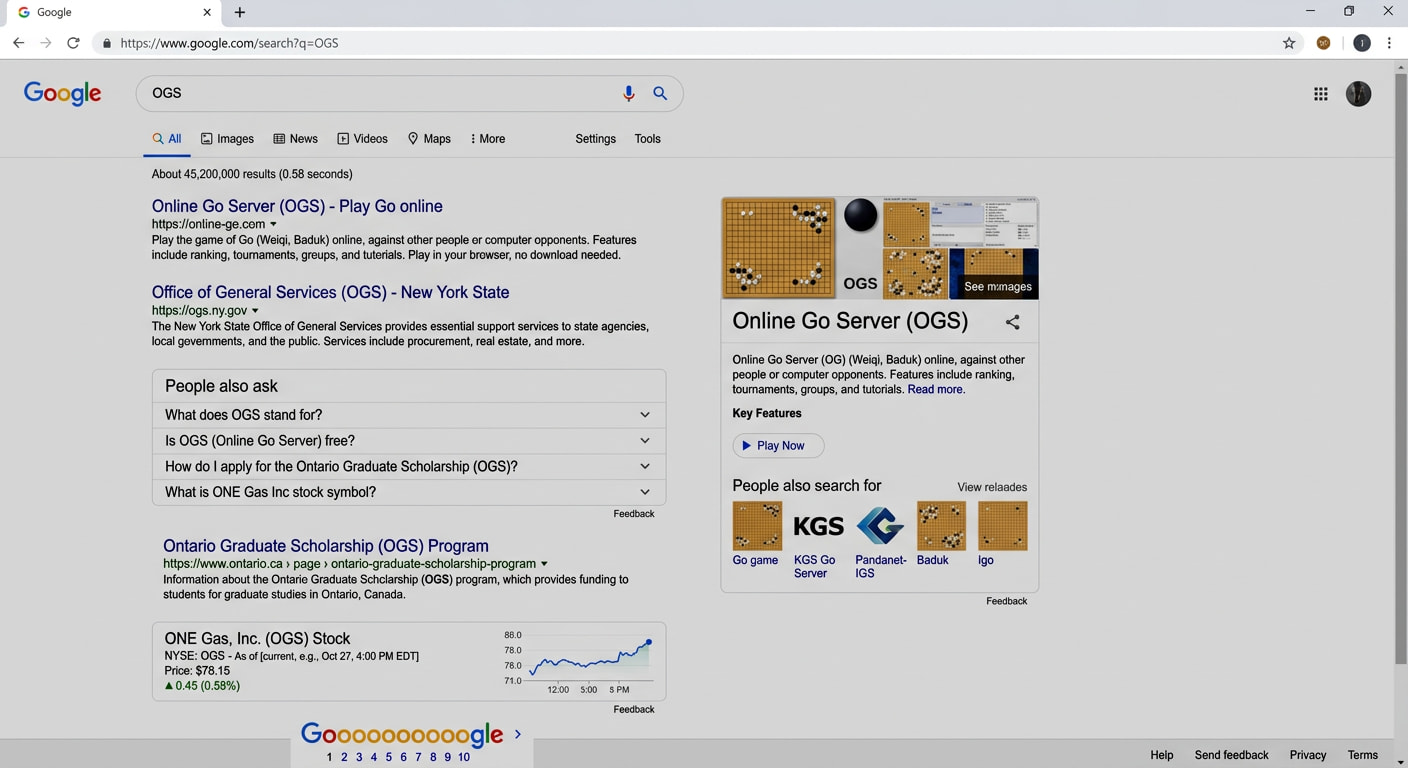Click the Play Now button
Viewport: 1408px width, 768px height.
click(x=778, y=446)
